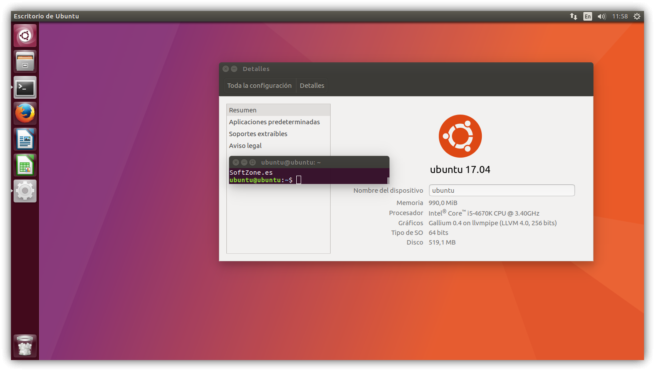Click SoftZone.es text in terminal
The width and height of the screenshot is (655, 371).
click(251, 173)
